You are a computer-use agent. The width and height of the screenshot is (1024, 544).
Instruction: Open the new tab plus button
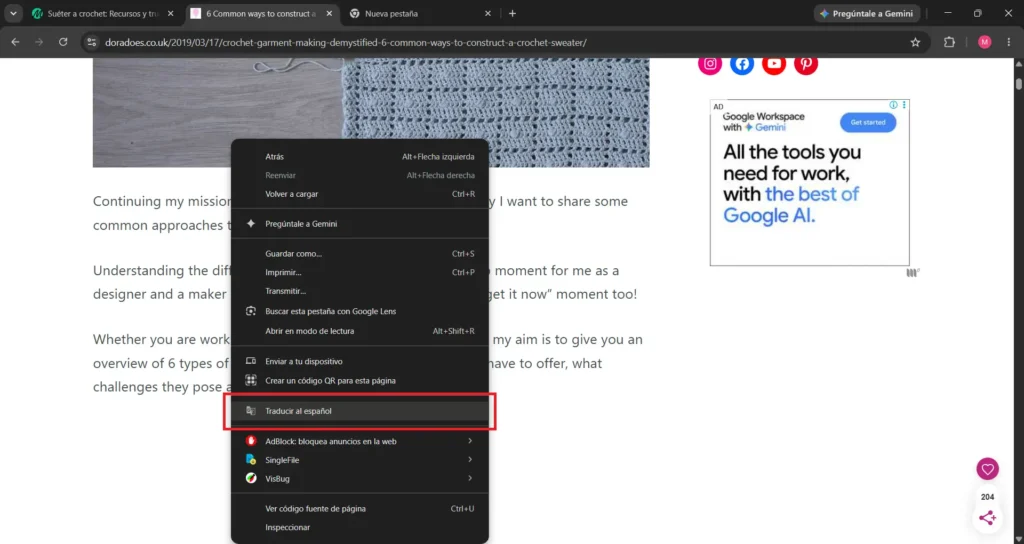[x=512, y=13]
